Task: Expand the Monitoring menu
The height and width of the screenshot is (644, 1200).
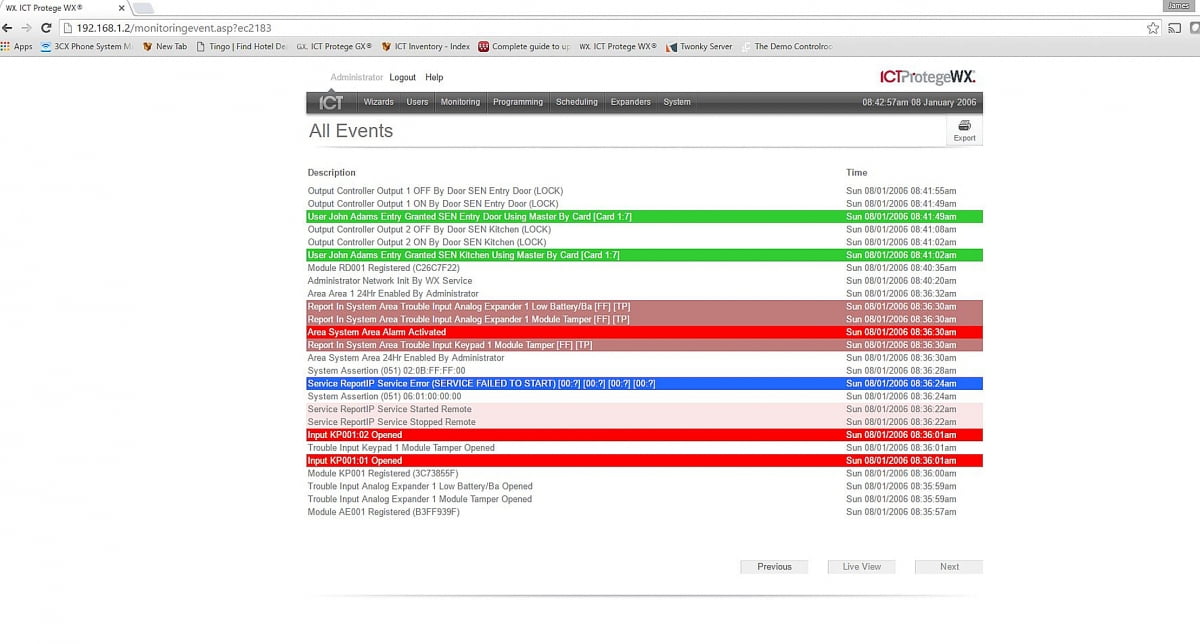Action: [460, 102]
